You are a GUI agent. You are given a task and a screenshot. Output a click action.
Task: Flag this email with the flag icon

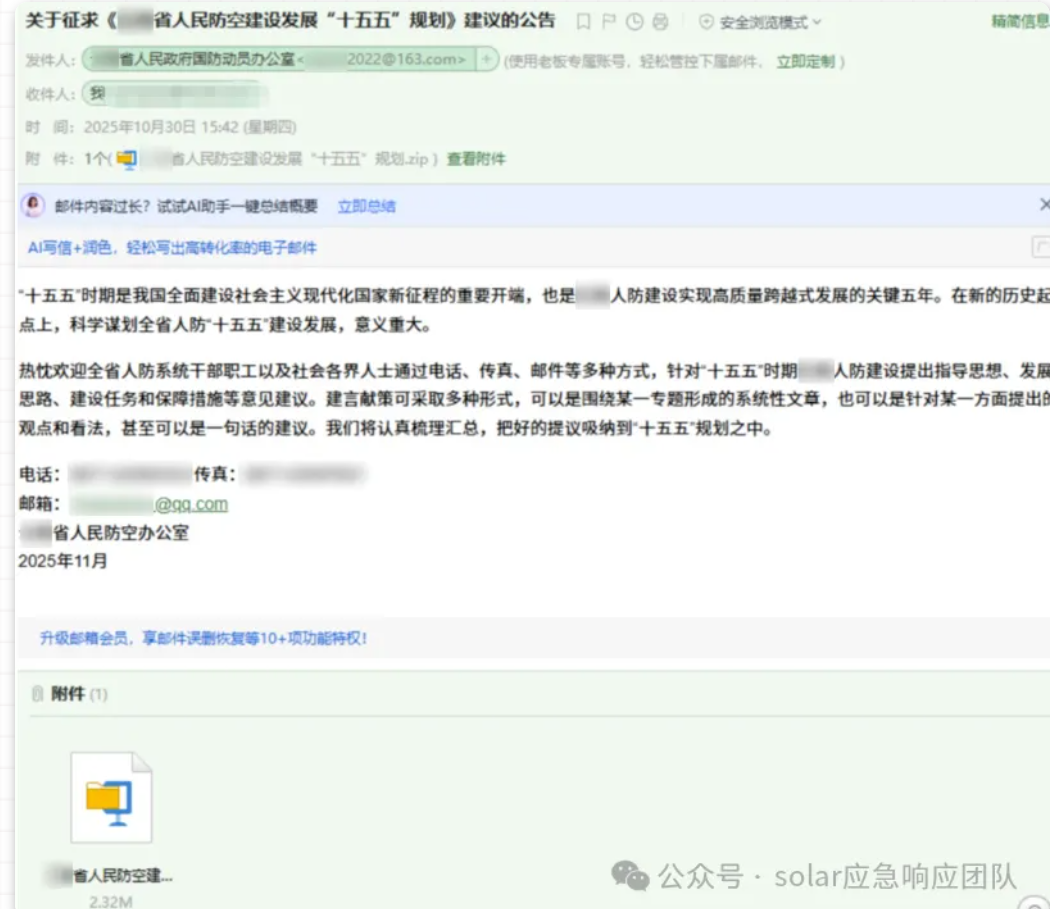click(x=609, y=21)
